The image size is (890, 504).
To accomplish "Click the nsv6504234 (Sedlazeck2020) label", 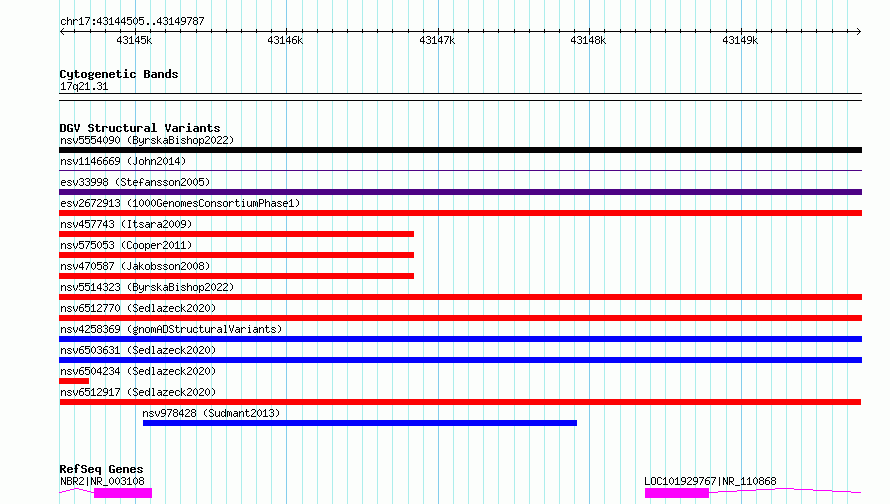I will coord(138,371).
